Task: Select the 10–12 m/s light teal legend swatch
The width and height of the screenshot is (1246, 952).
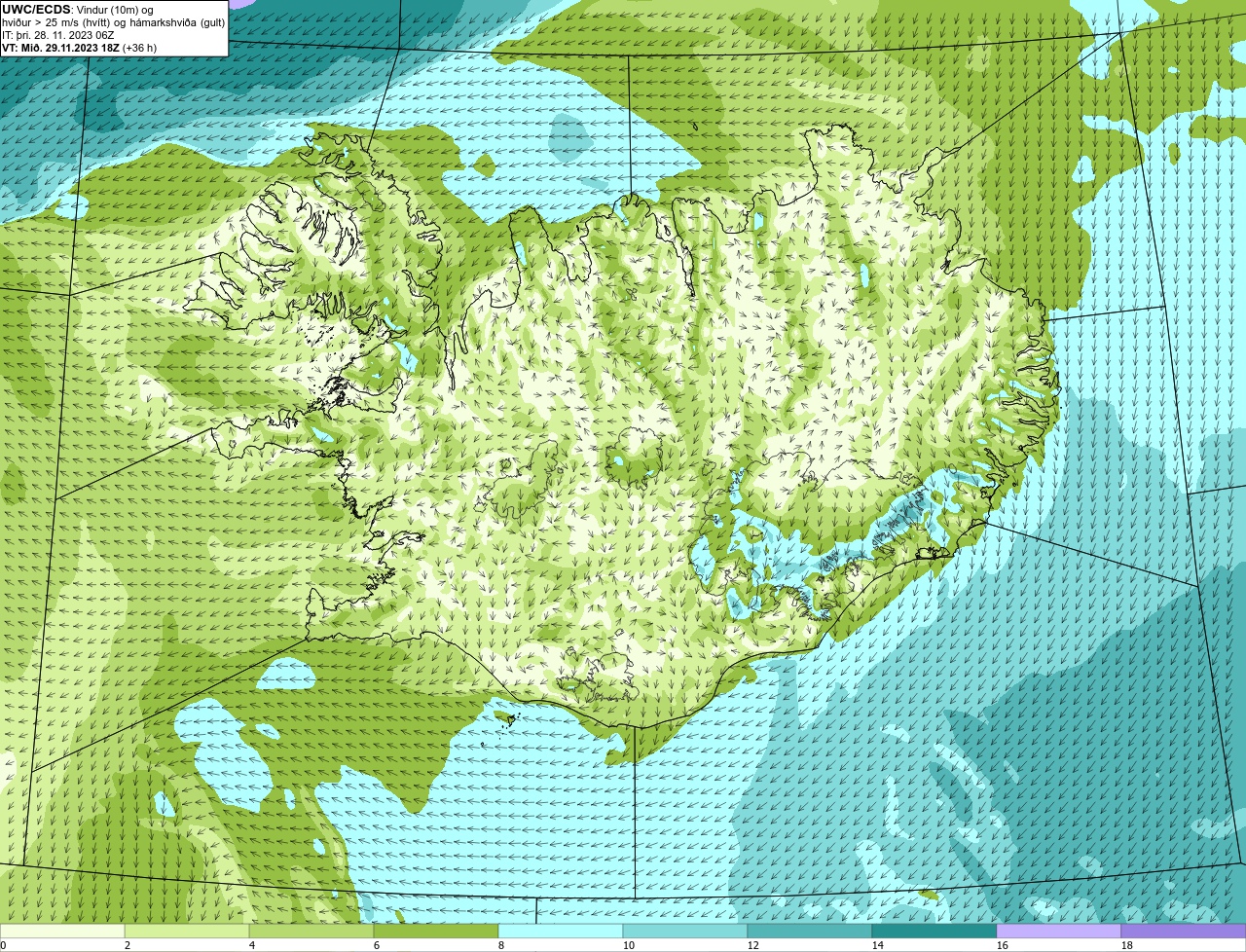Action: pyautogui.click(x=685, y=932)
